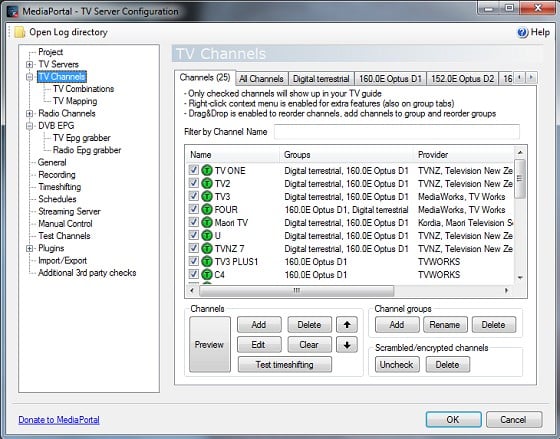Disable the Maori TV channel checkbox

tap(194, 222)
